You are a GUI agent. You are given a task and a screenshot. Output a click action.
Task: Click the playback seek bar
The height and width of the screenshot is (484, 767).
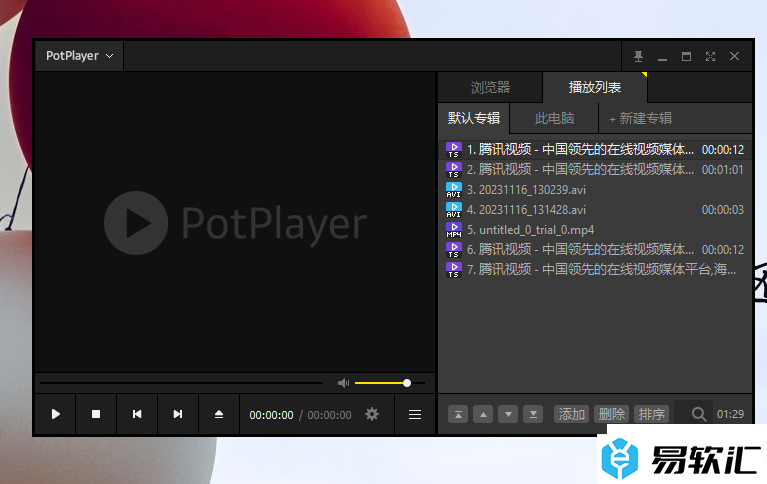click(181, 383)
